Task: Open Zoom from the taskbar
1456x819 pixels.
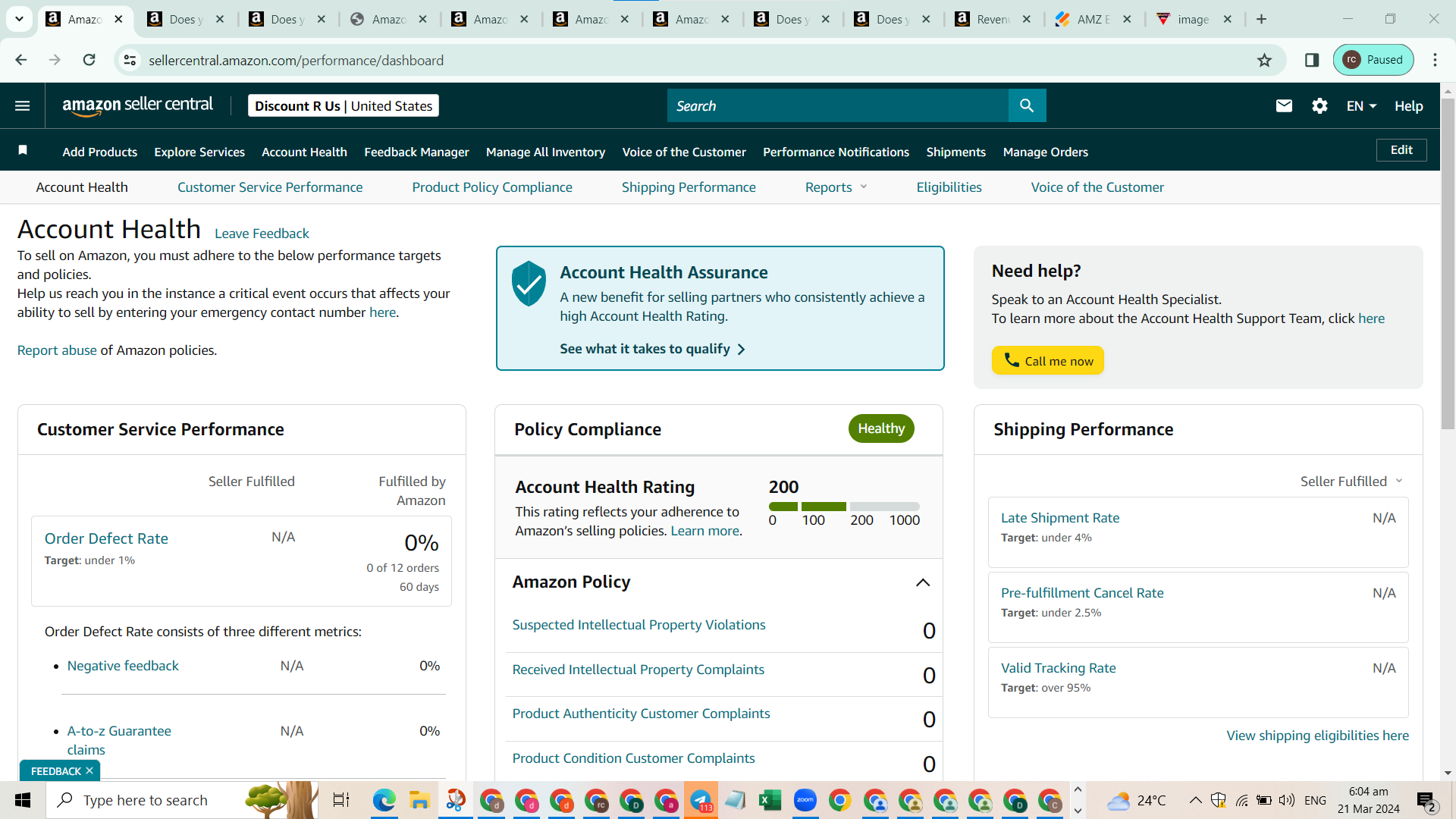Action: click(x=805, y=800)
